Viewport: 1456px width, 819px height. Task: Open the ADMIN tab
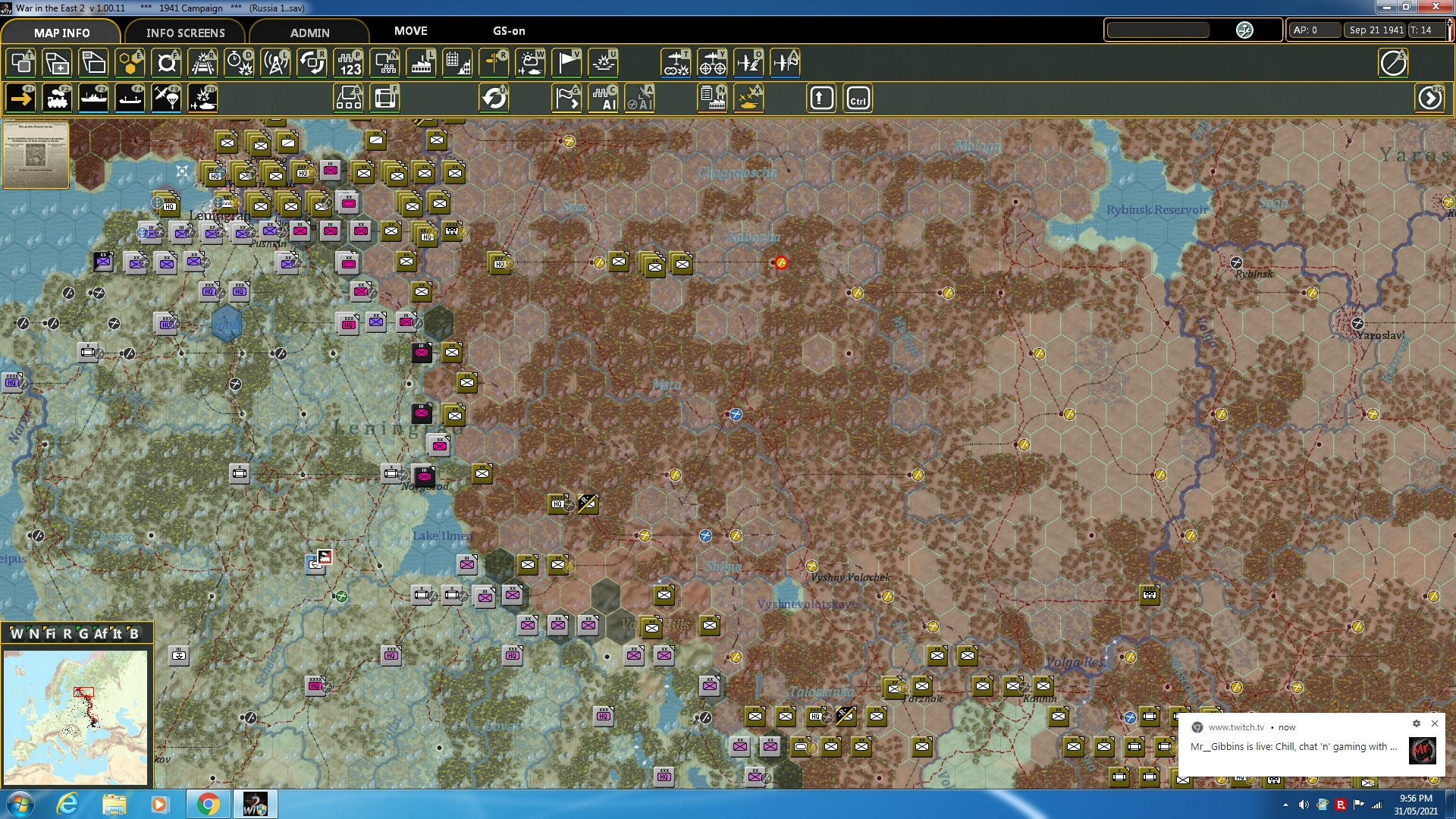pos(309,33)
